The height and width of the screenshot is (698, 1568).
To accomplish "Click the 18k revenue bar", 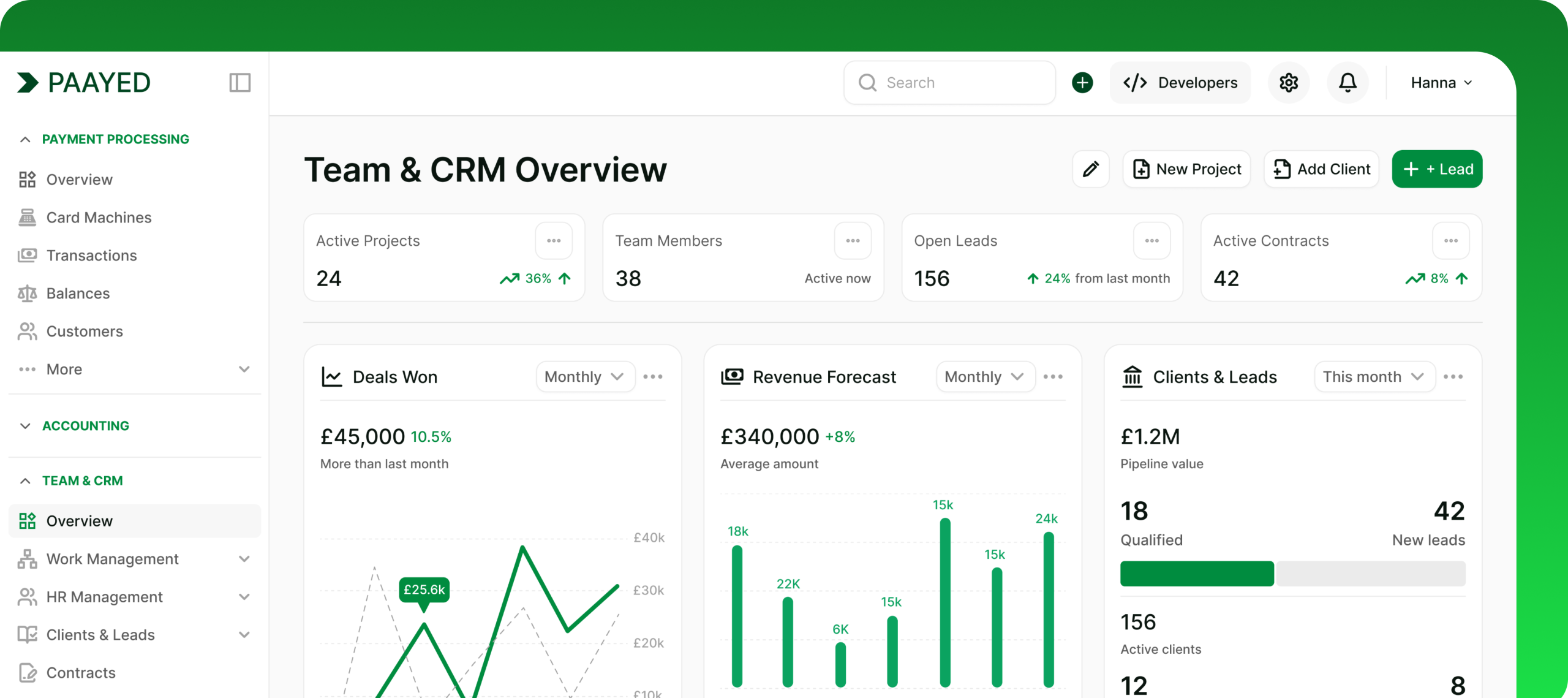I will [x=737, y=616].
